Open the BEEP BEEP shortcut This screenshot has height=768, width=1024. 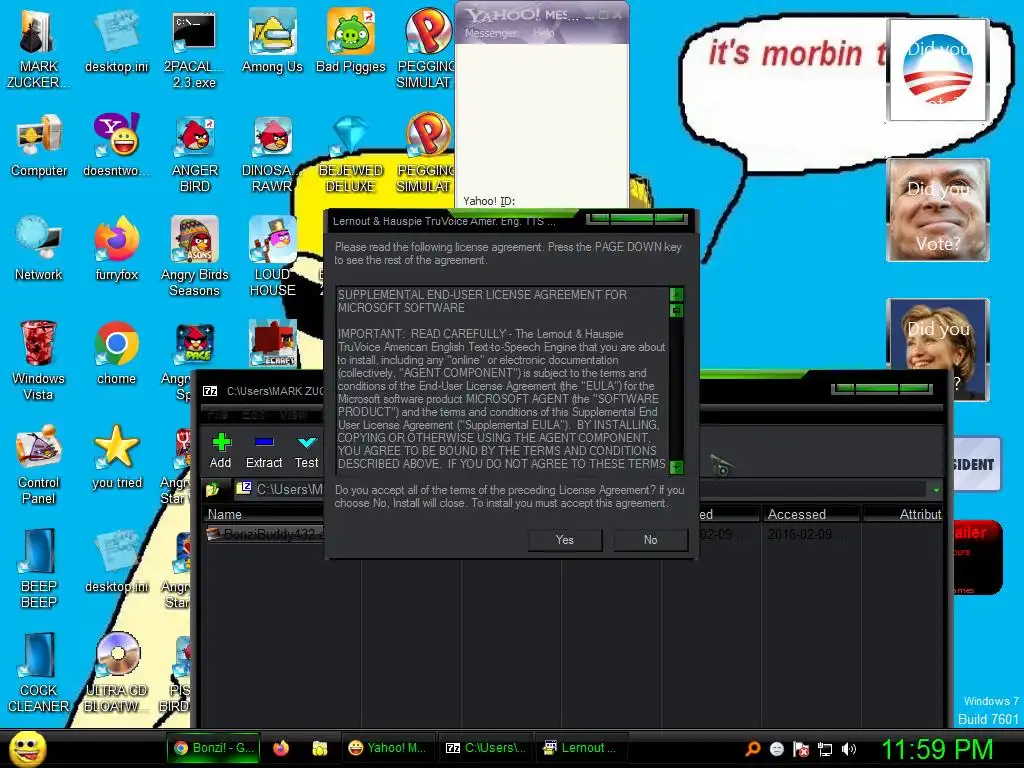coord(39,568)
